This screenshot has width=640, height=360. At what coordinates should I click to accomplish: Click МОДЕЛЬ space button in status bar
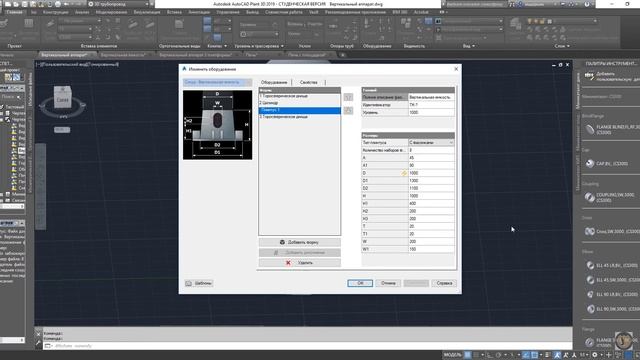pos(453,355)
